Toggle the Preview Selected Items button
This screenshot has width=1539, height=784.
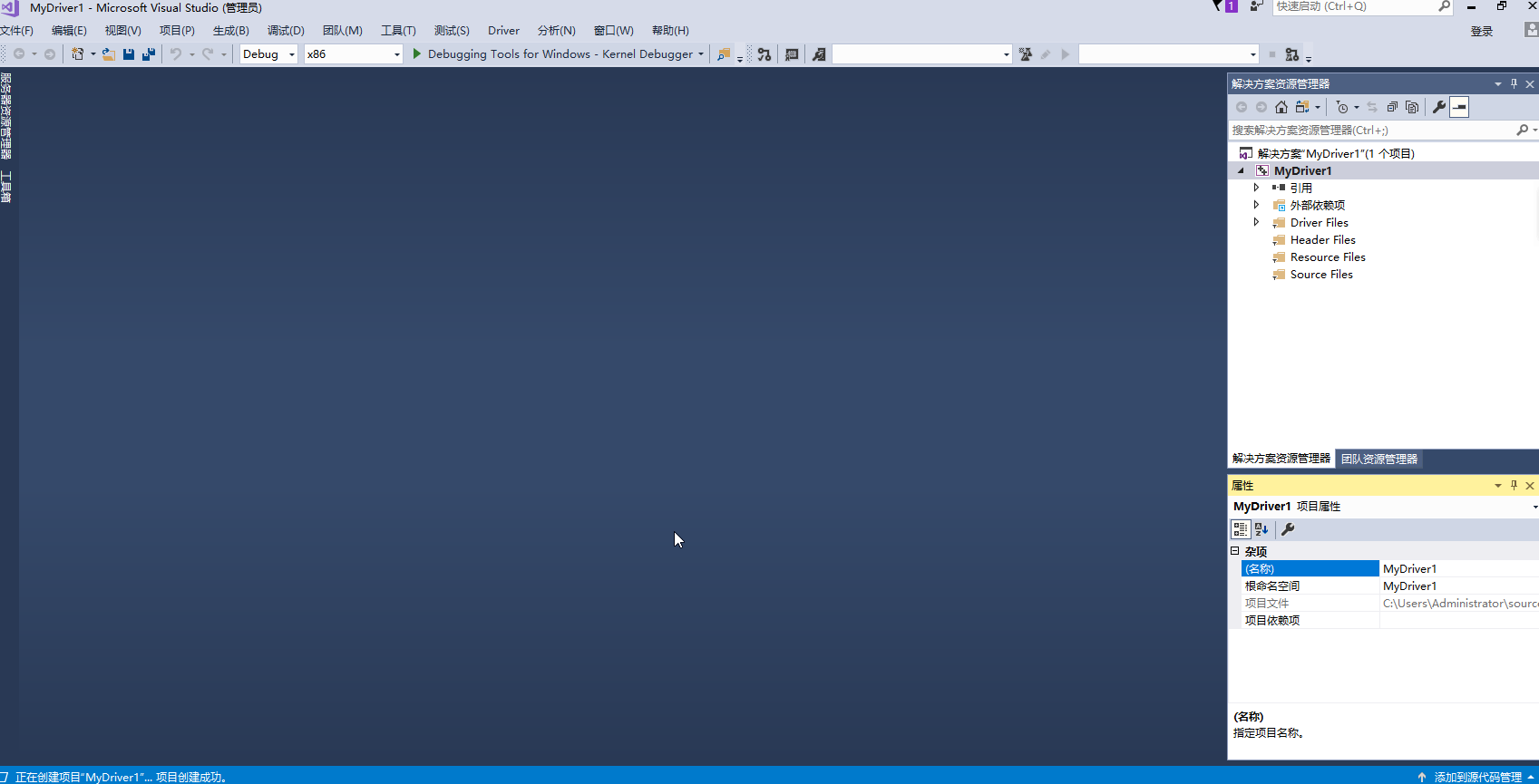pos(1459,107)
